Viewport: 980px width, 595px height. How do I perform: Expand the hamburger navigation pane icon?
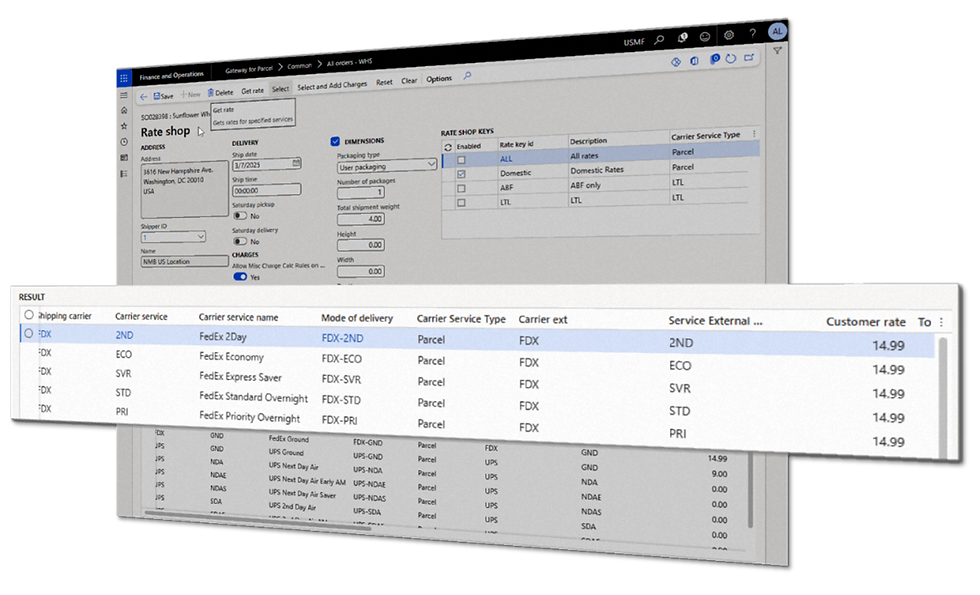pos(124,95)
